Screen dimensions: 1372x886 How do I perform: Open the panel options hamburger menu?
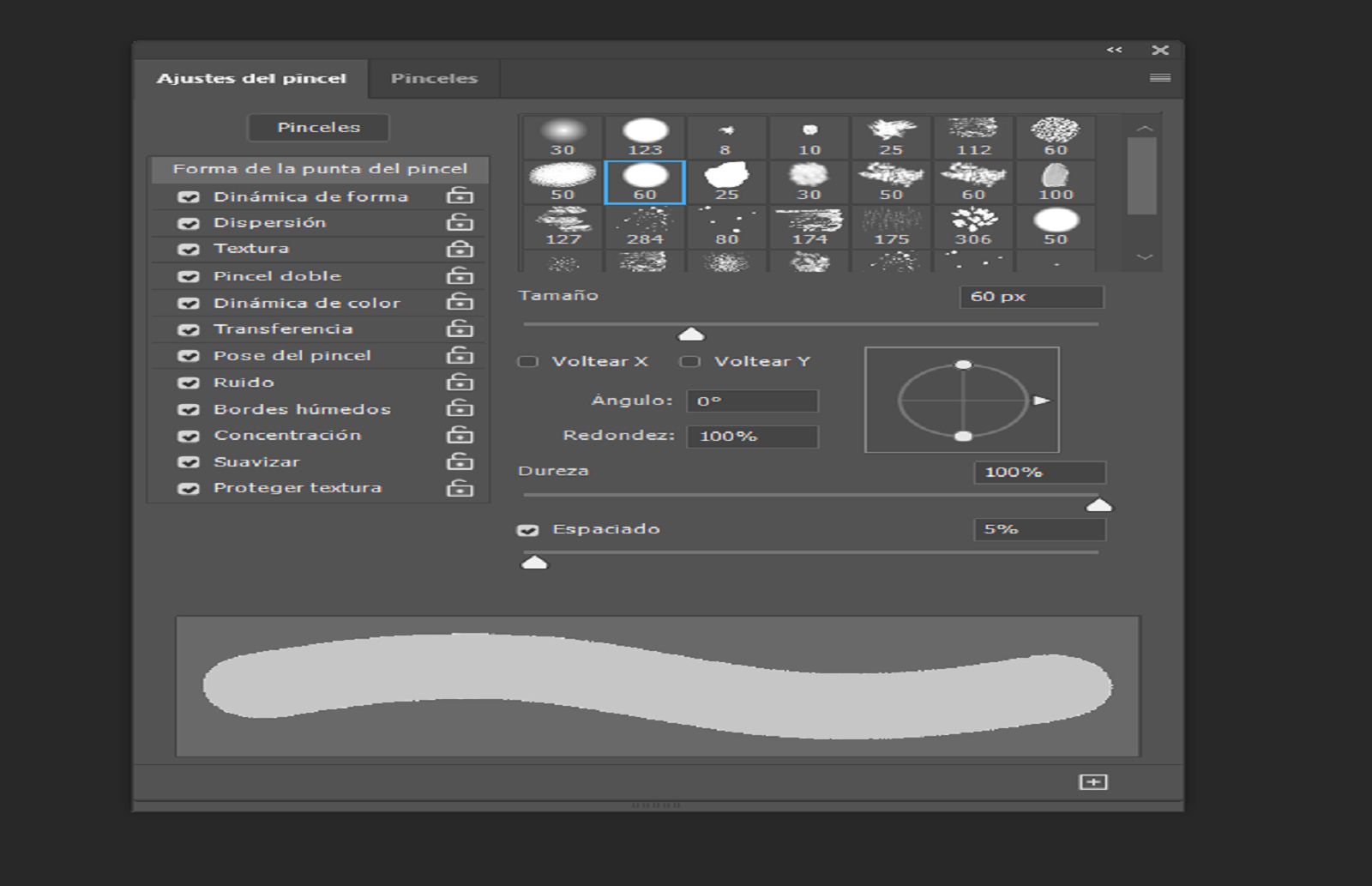1158,78
